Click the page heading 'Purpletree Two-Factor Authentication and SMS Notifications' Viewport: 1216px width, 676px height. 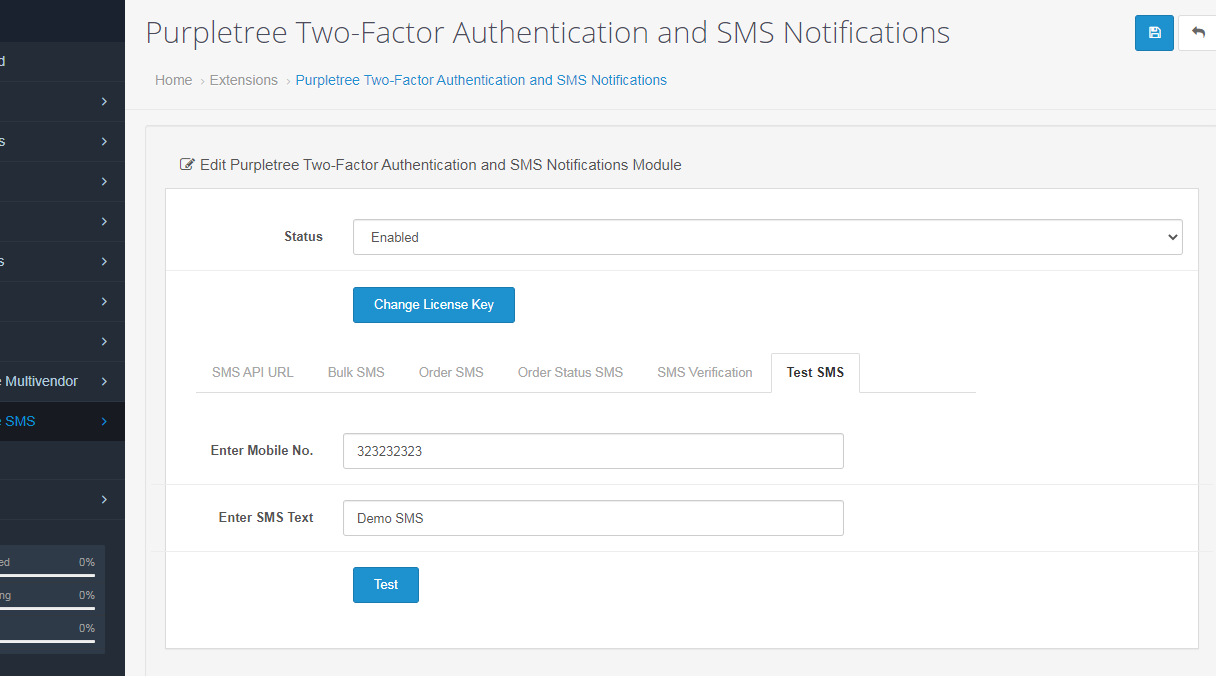click(x=548, y=33)
